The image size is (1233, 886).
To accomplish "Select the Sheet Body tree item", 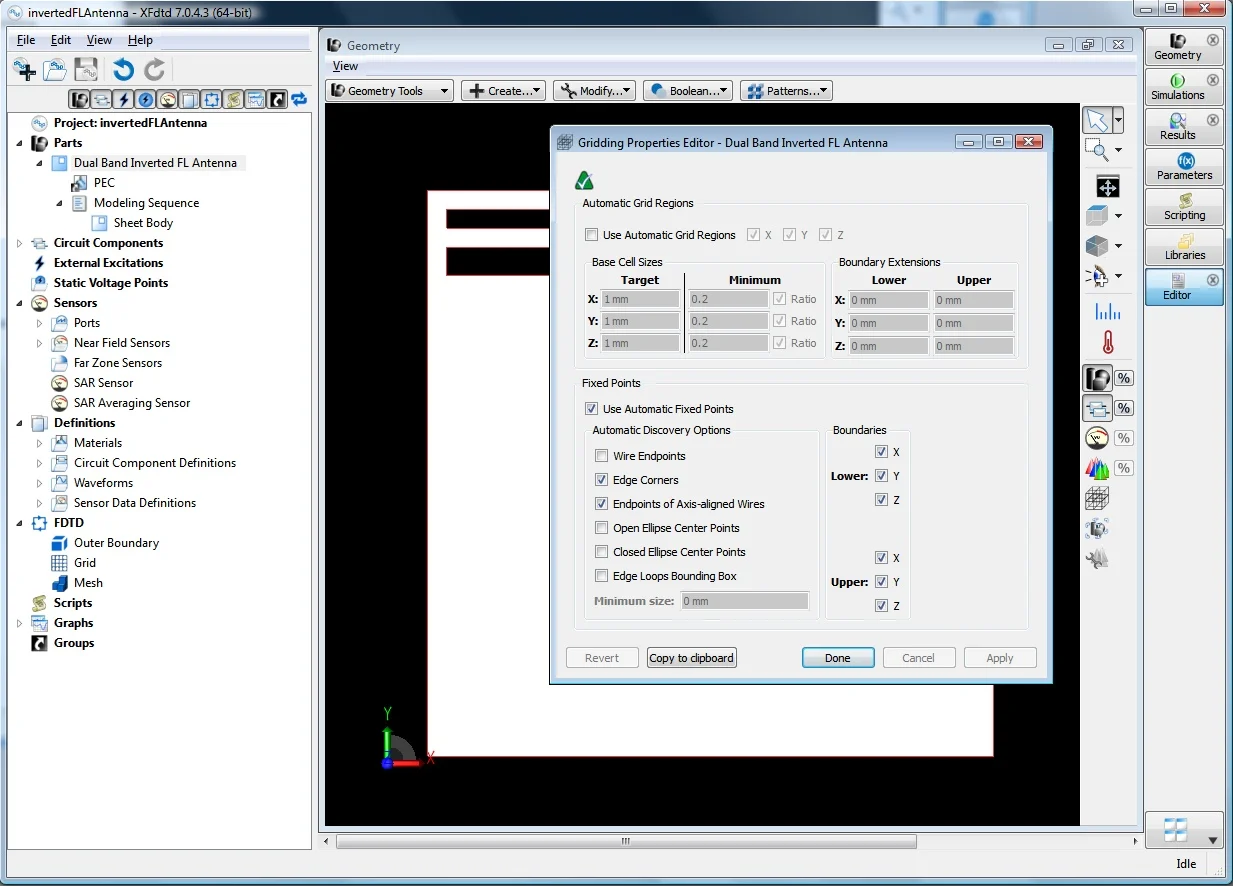I will (143, 223).
